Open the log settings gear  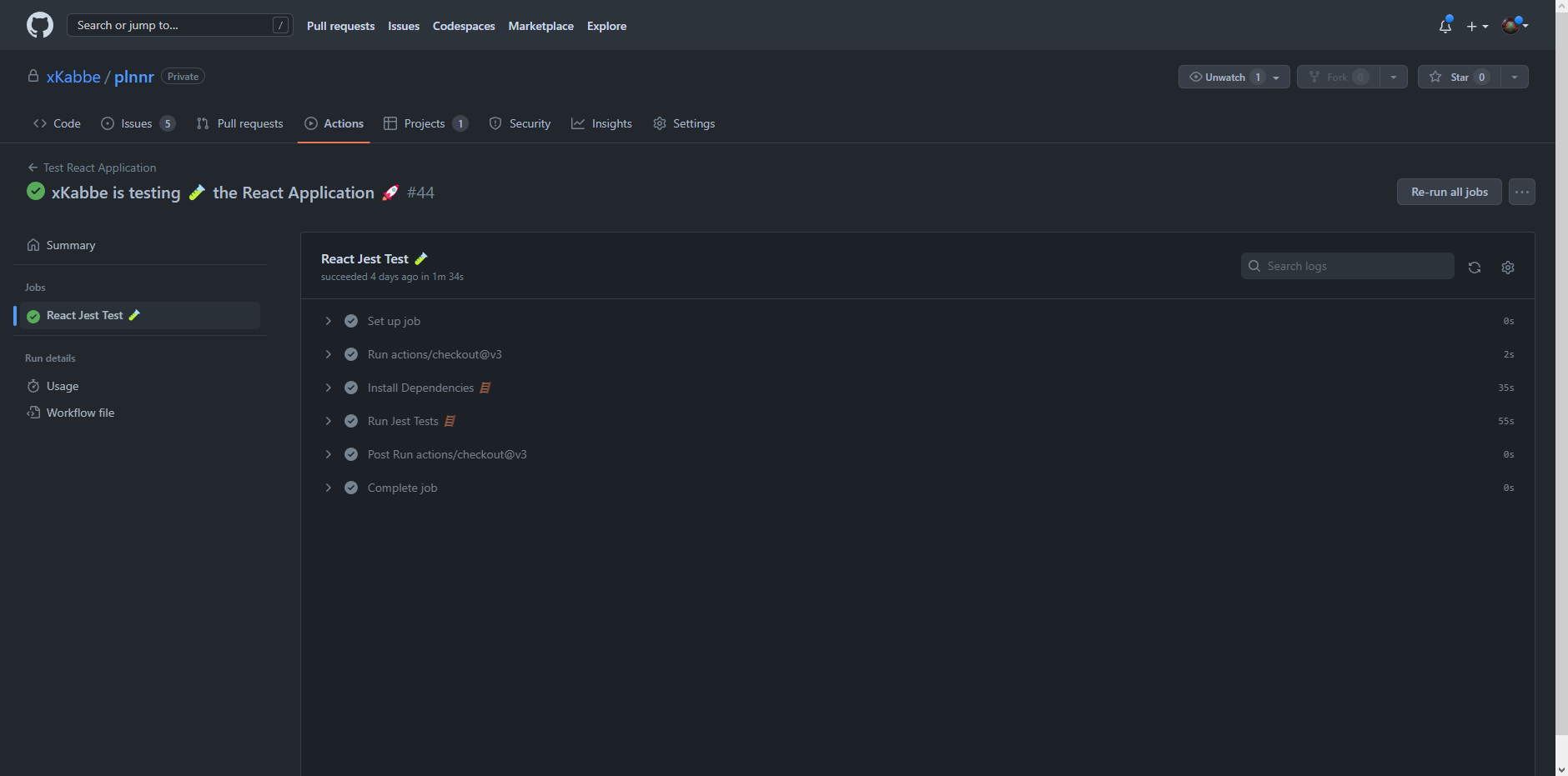pyautogui.click(x=1508, y=268)
